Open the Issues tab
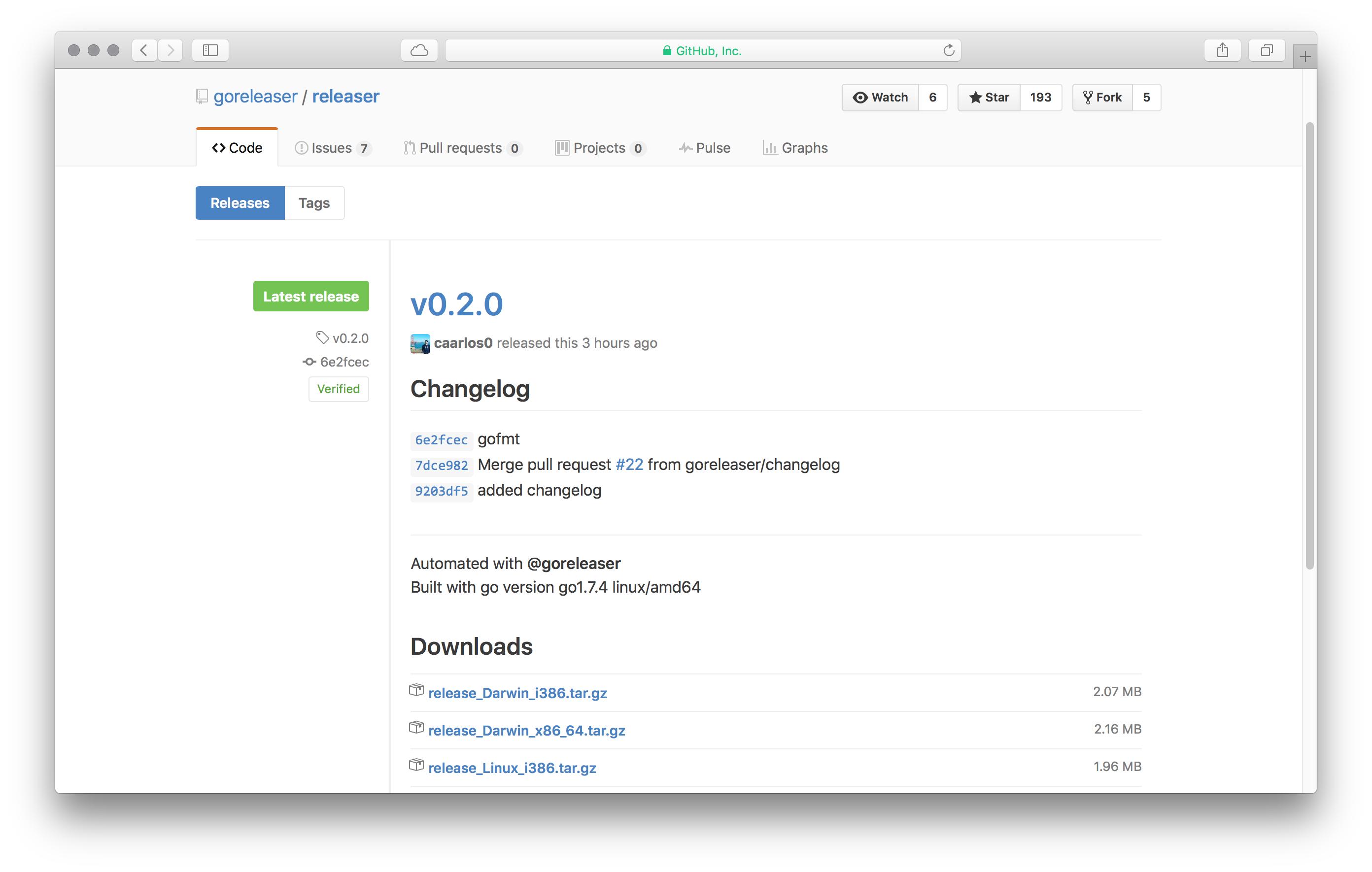The width and height of the screenshot is (1372, 872). [333, 148]
